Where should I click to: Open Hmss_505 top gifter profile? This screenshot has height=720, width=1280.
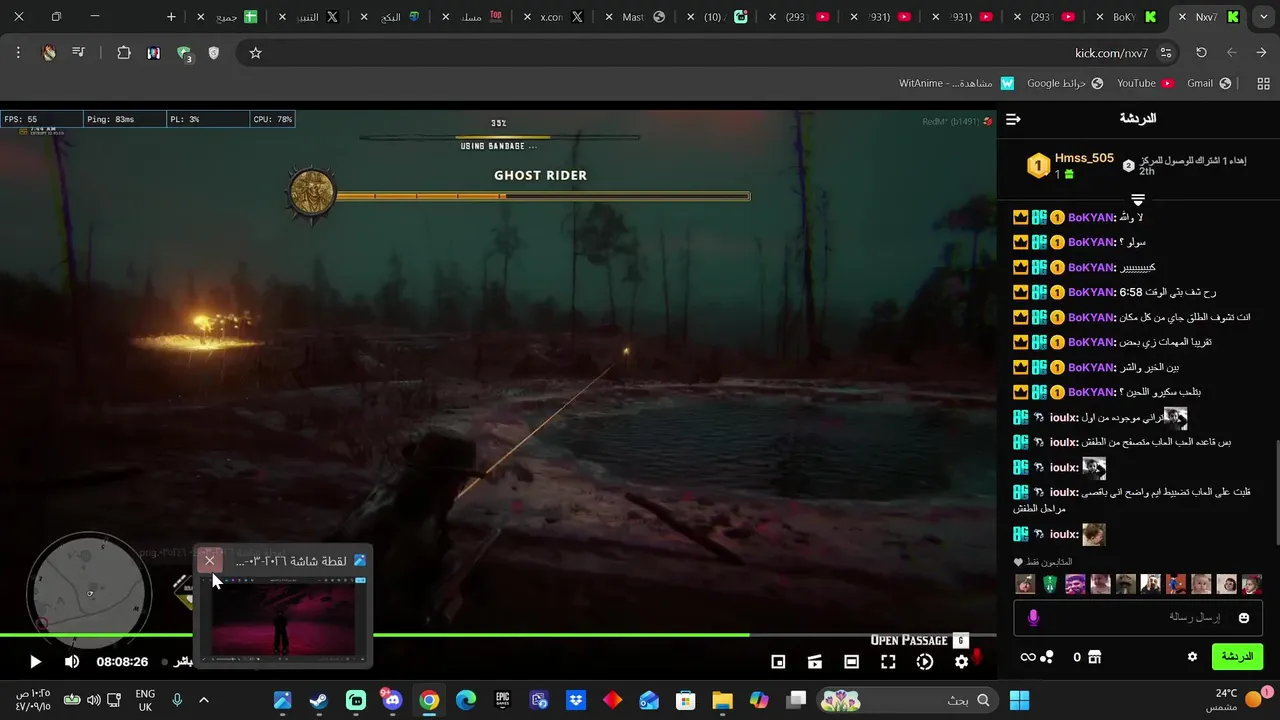point(1084,158)
